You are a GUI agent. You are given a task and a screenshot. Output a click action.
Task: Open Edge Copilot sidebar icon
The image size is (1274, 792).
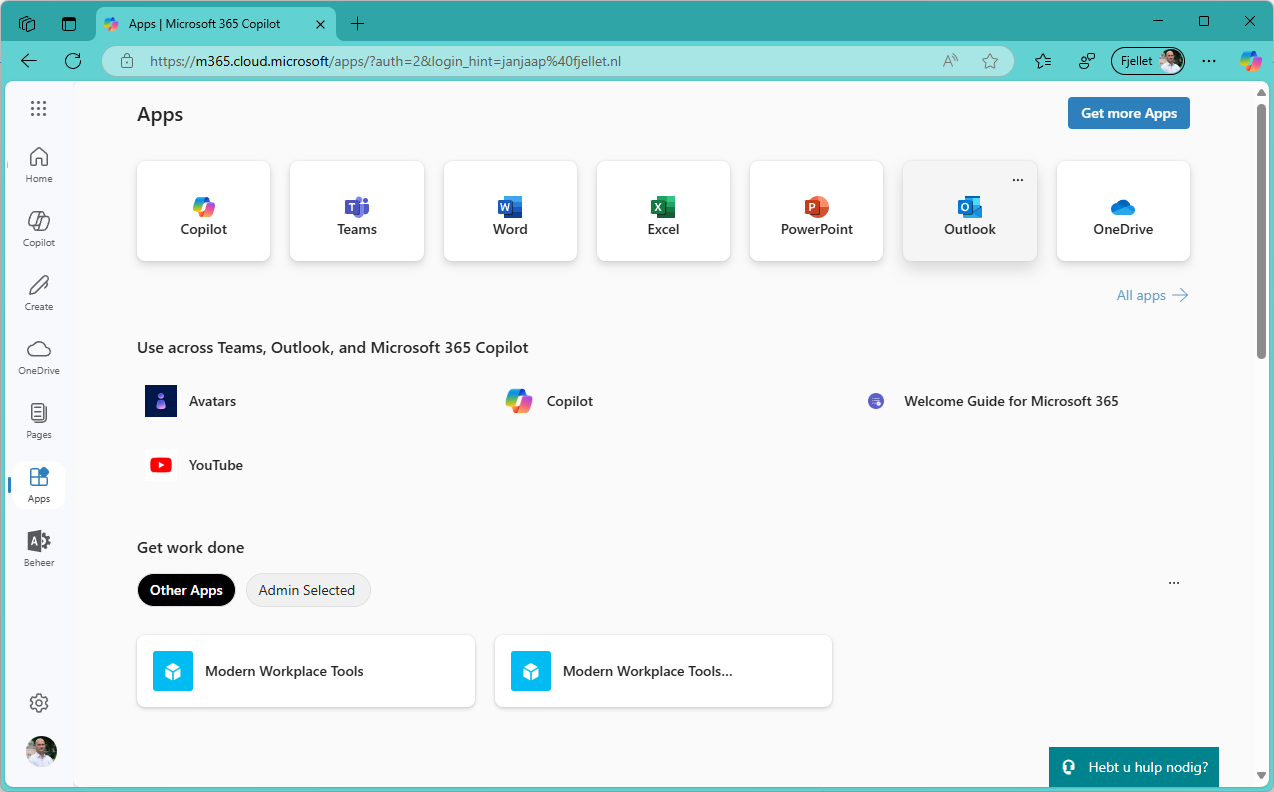point(1250,61)
